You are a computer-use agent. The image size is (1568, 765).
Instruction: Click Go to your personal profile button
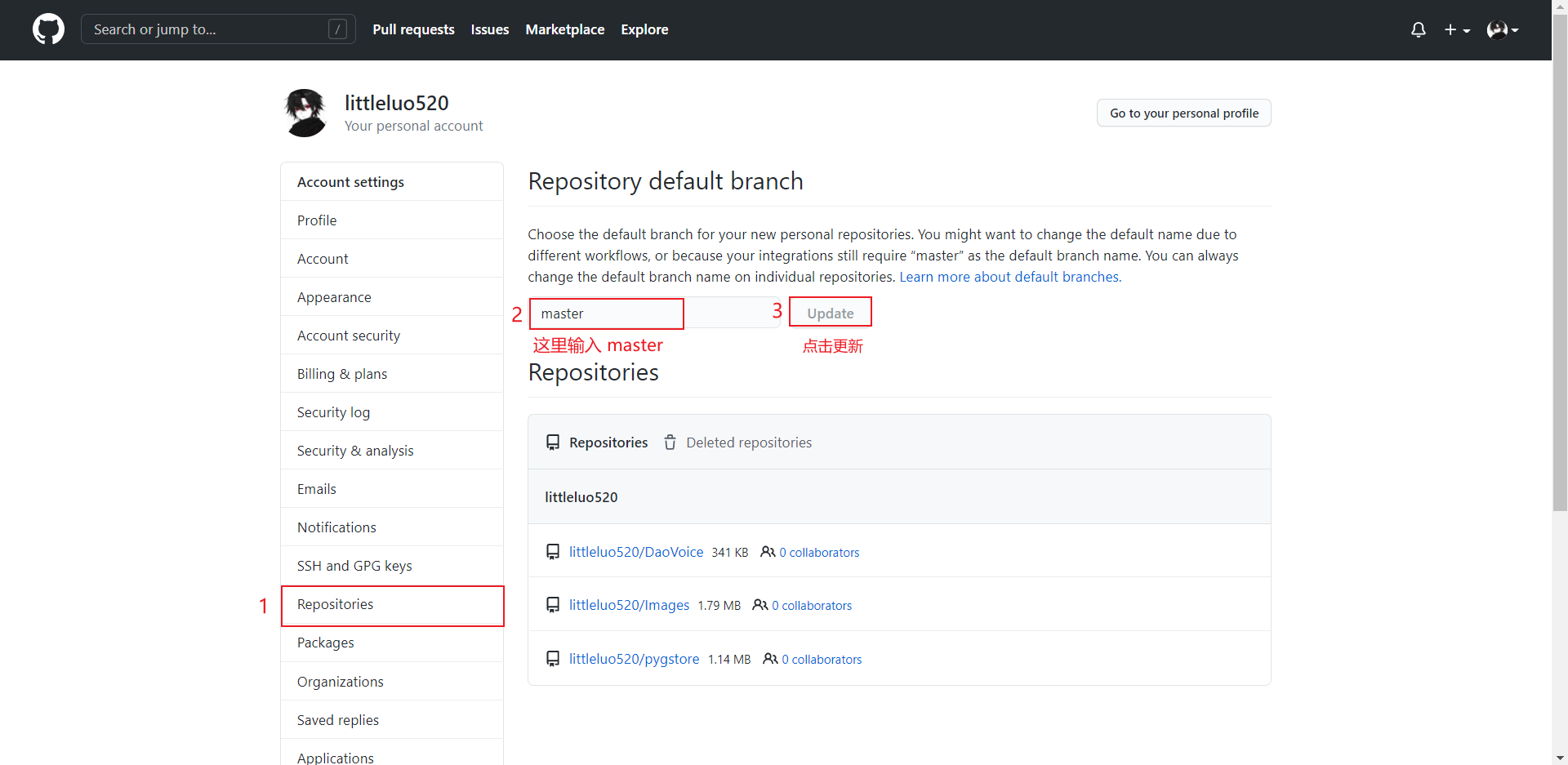tap(1183, 113)
